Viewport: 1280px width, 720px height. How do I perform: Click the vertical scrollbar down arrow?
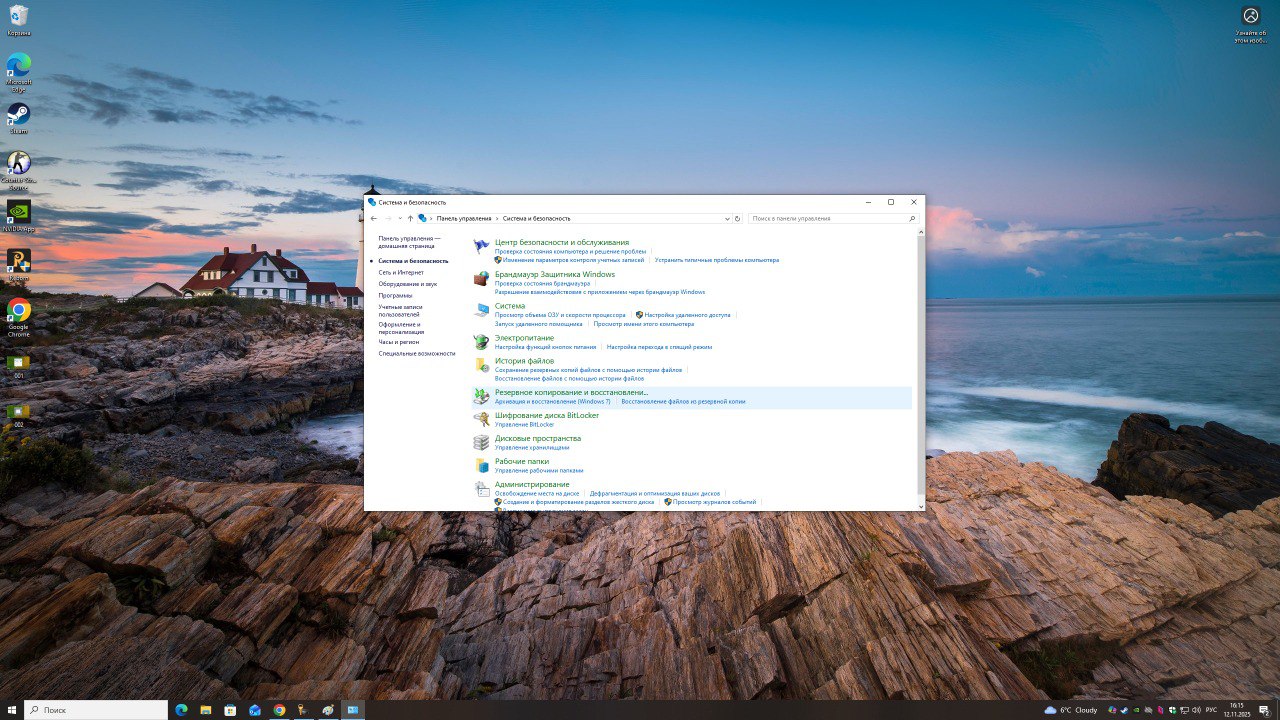coord(921,507)
